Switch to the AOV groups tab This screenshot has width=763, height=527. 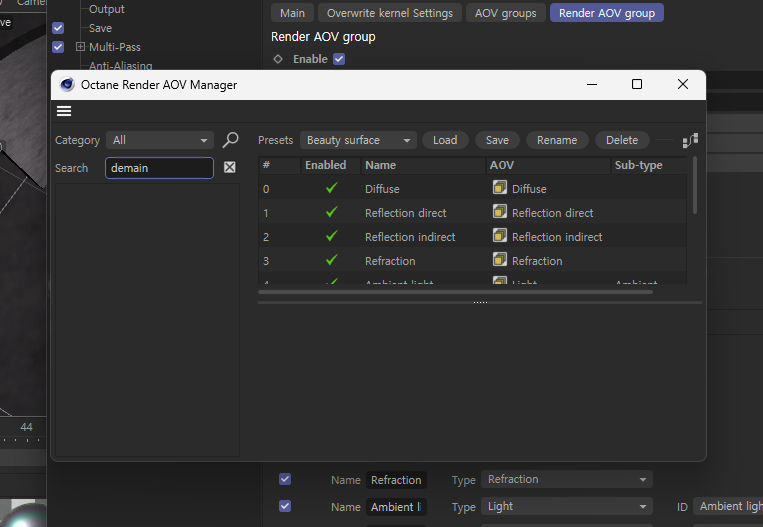(x=506, y=13)
